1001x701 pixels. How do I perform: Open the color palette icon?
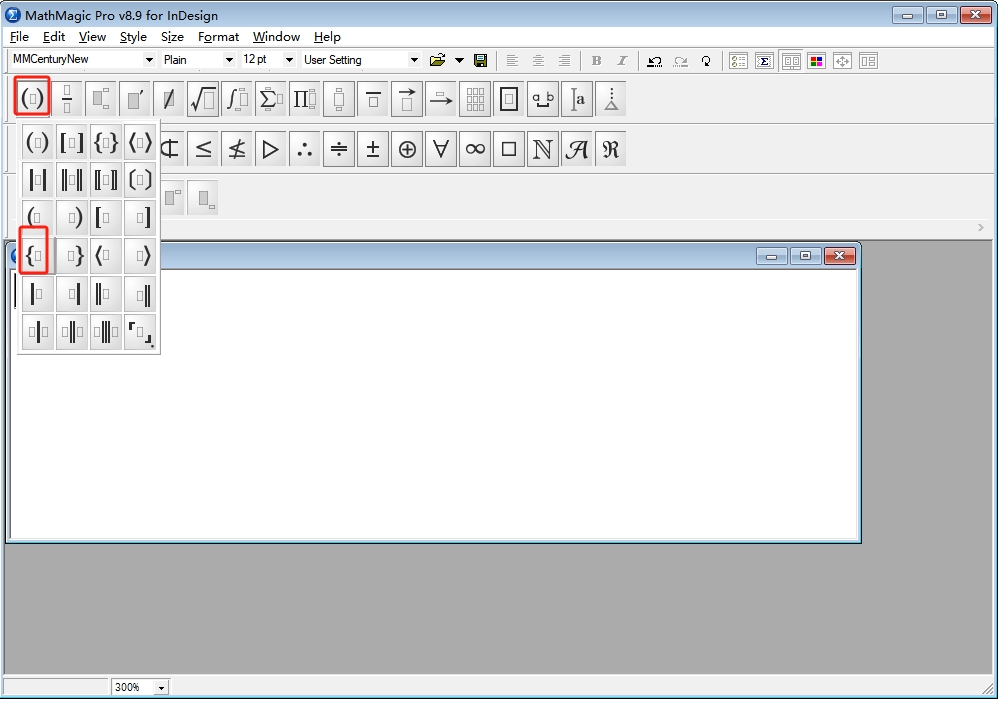point(816,60)
